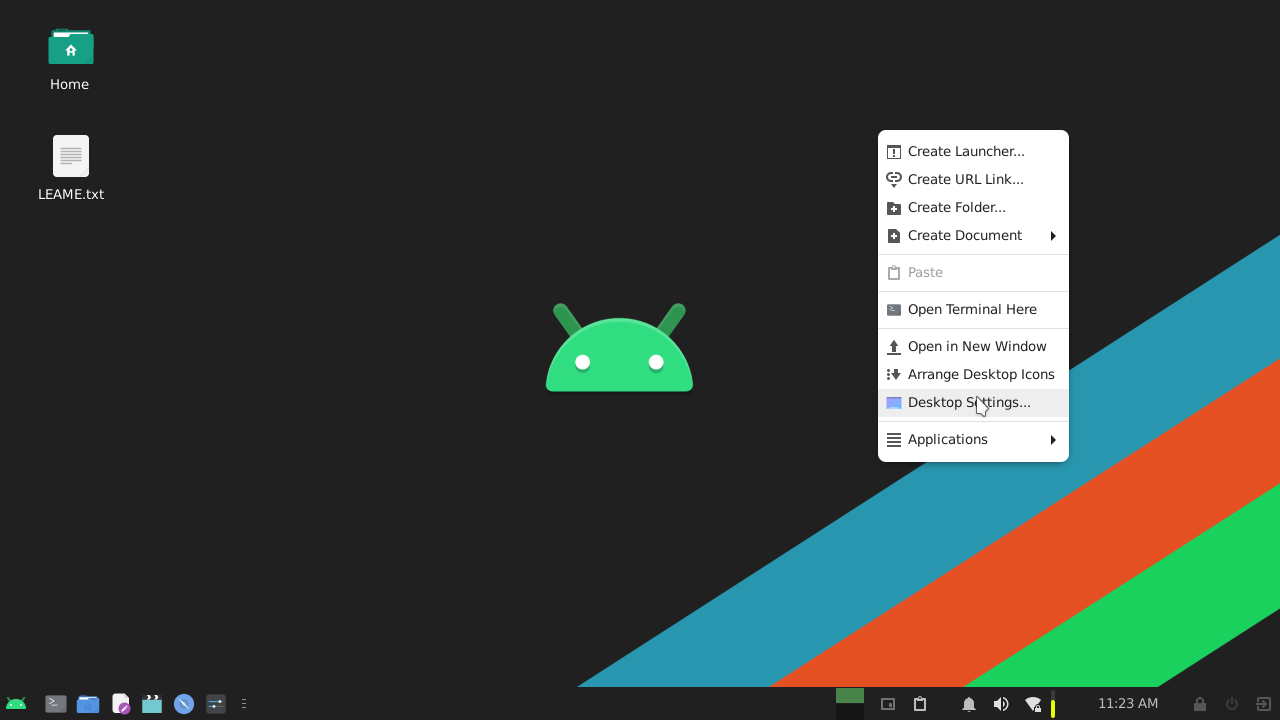The image size is (1280, 720).
Task: Click the list-lines icon beside Applications
Action: tap(894, 440)
